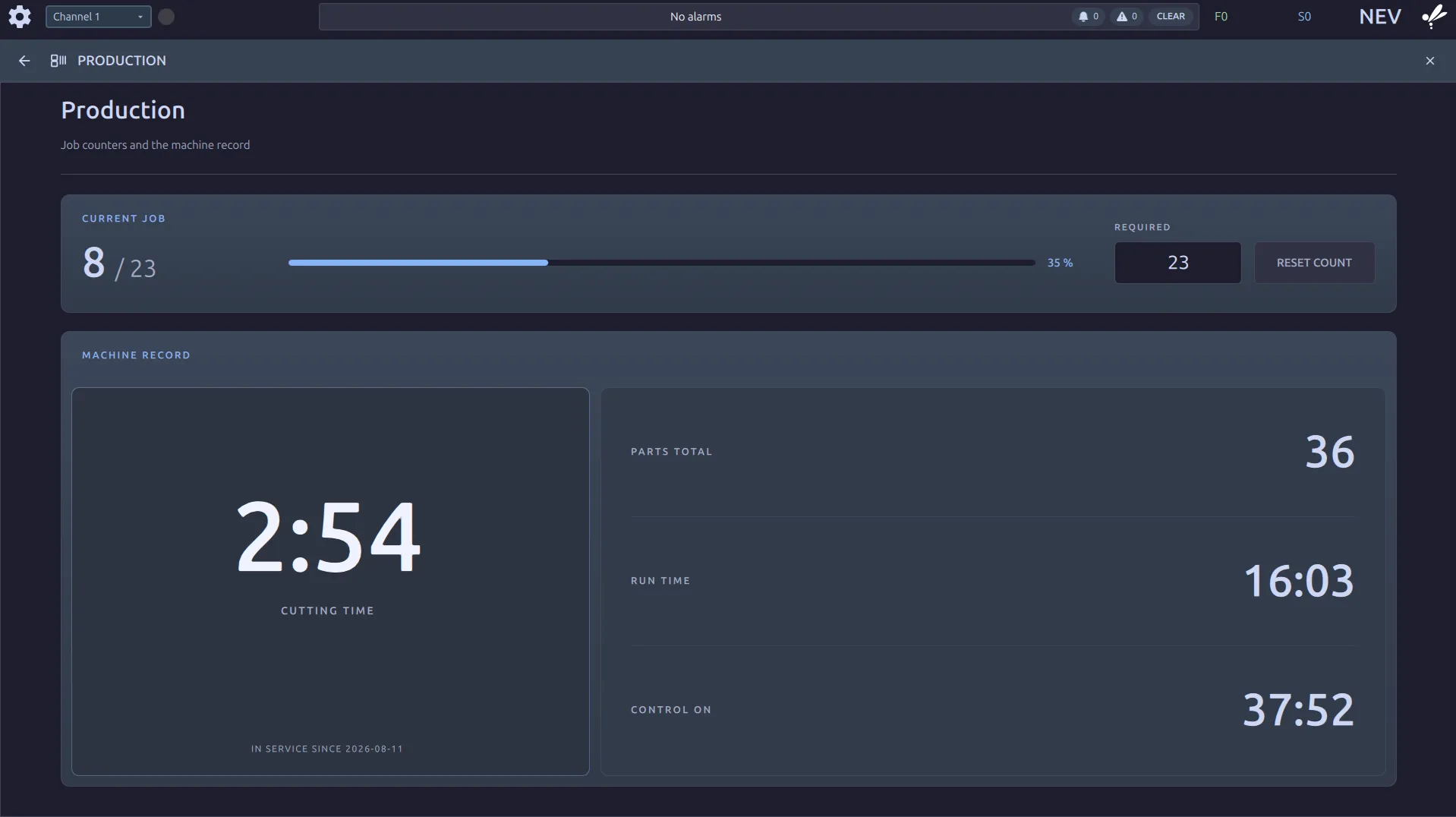Click the In Service Since 2026-08-11 text

(327, 749)
